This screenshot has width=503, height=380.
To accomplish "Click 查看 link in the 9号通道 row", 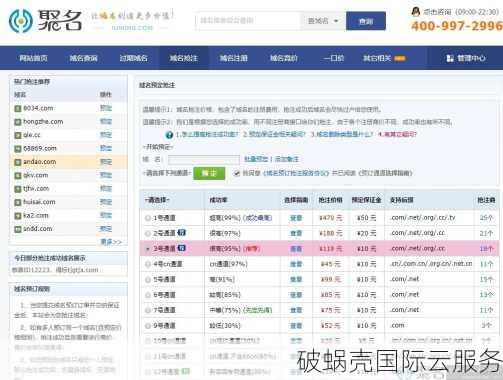I will click(296, 326).
